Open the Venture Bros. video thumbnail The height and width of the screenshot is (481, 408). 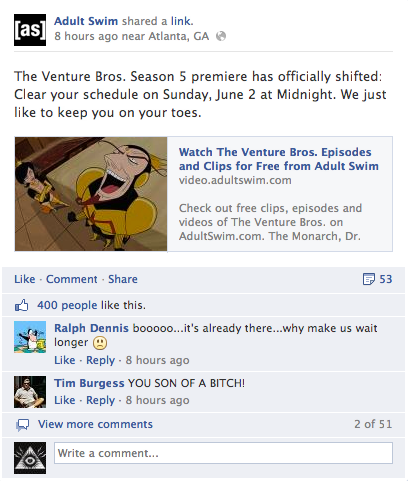[91, 194]
